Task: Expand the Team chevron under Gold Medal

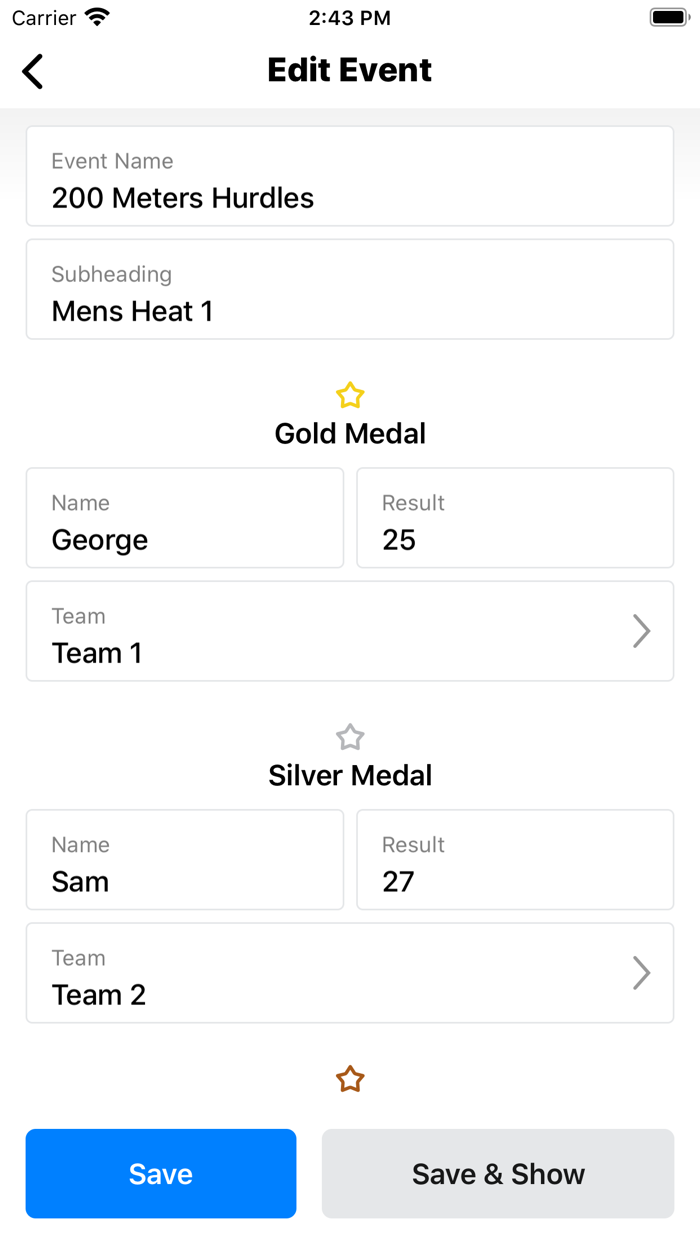Action: click(x=641, y=631)
